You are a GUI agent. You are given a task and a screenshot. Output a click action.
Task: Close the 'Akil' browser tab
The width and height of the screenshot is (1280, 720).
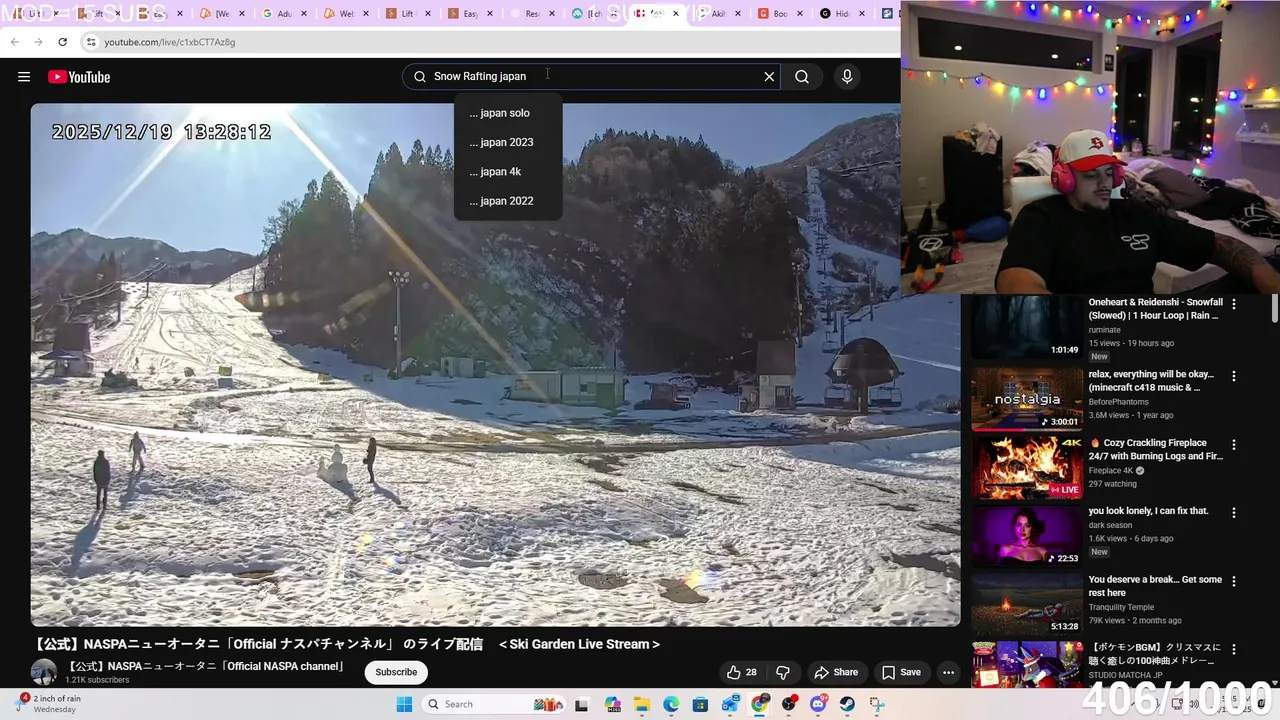(x=738, y=14)
